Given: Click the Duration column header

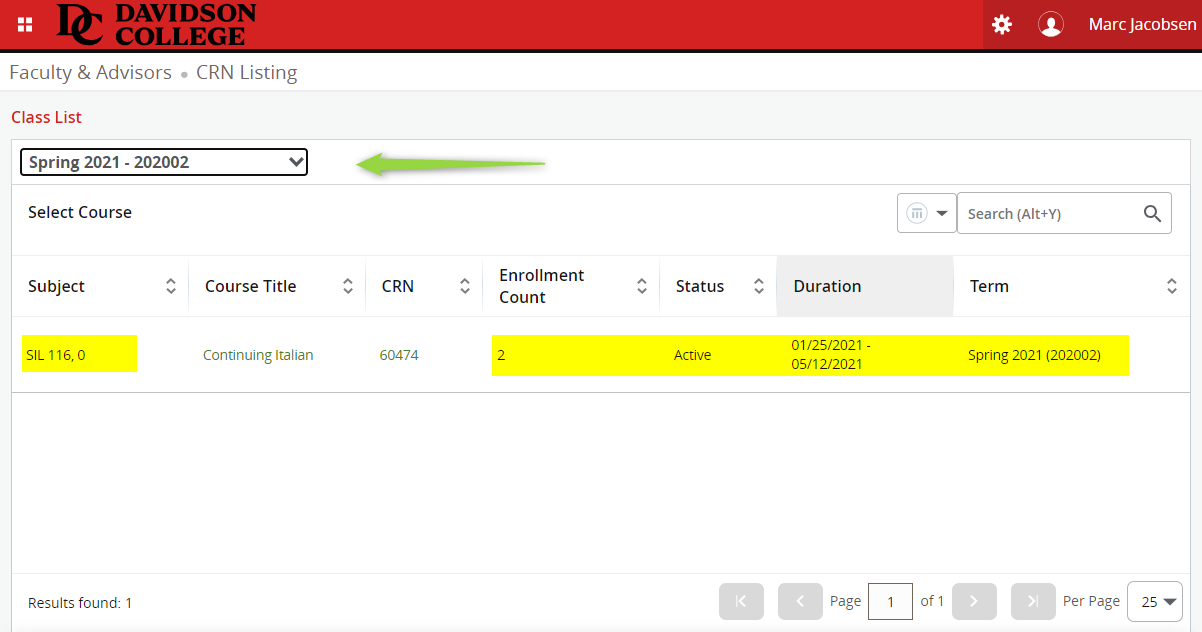Looking at the screenshot, I should 865,286.
